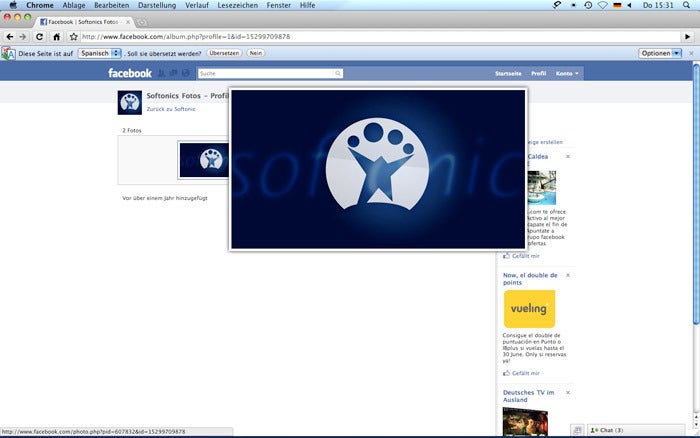Reload the current Facebook page
This screenshot has width=700, height=438.
(x=39, y=37)
